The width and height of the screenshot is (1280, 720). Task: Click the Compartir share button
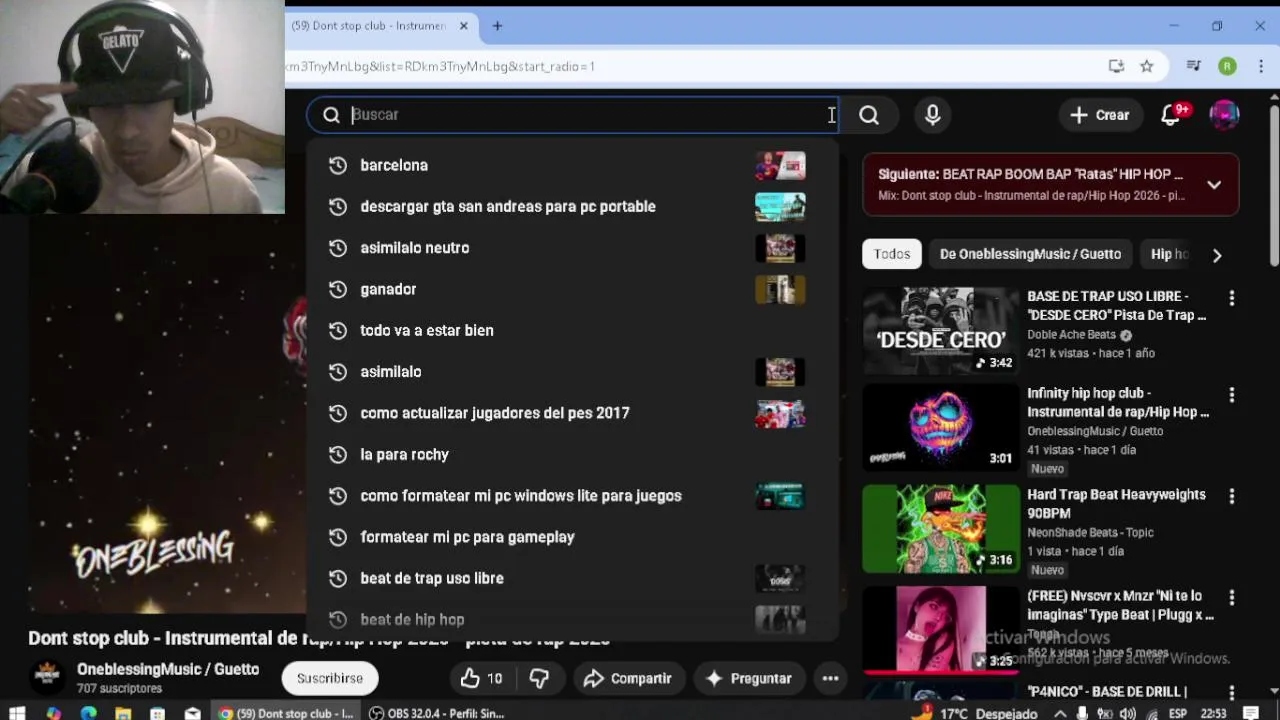point(627,678)
